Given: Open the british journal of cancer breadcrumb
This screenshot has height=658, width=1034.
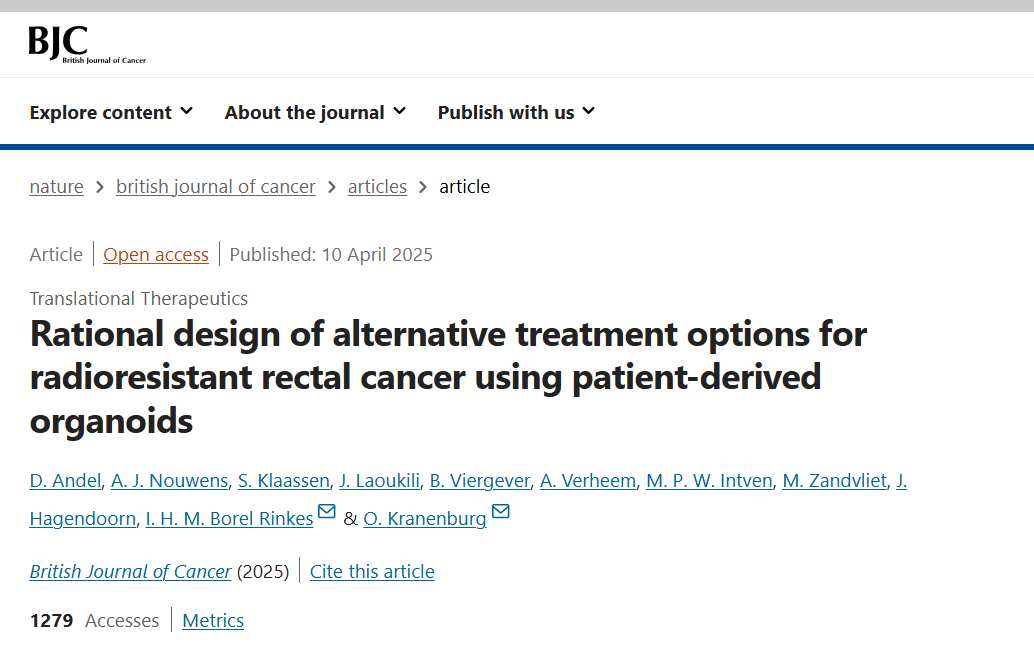Looking at the screenshot, I should coord(216,187).
